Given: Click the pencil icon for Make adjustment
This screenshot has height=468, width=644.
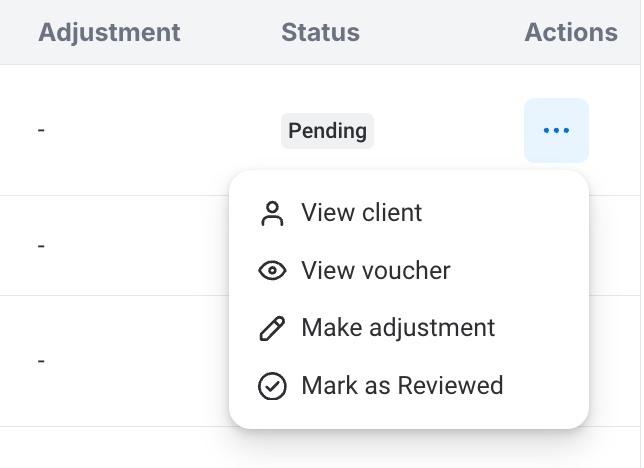Looking at the screenshot, I should click(272, 328).
